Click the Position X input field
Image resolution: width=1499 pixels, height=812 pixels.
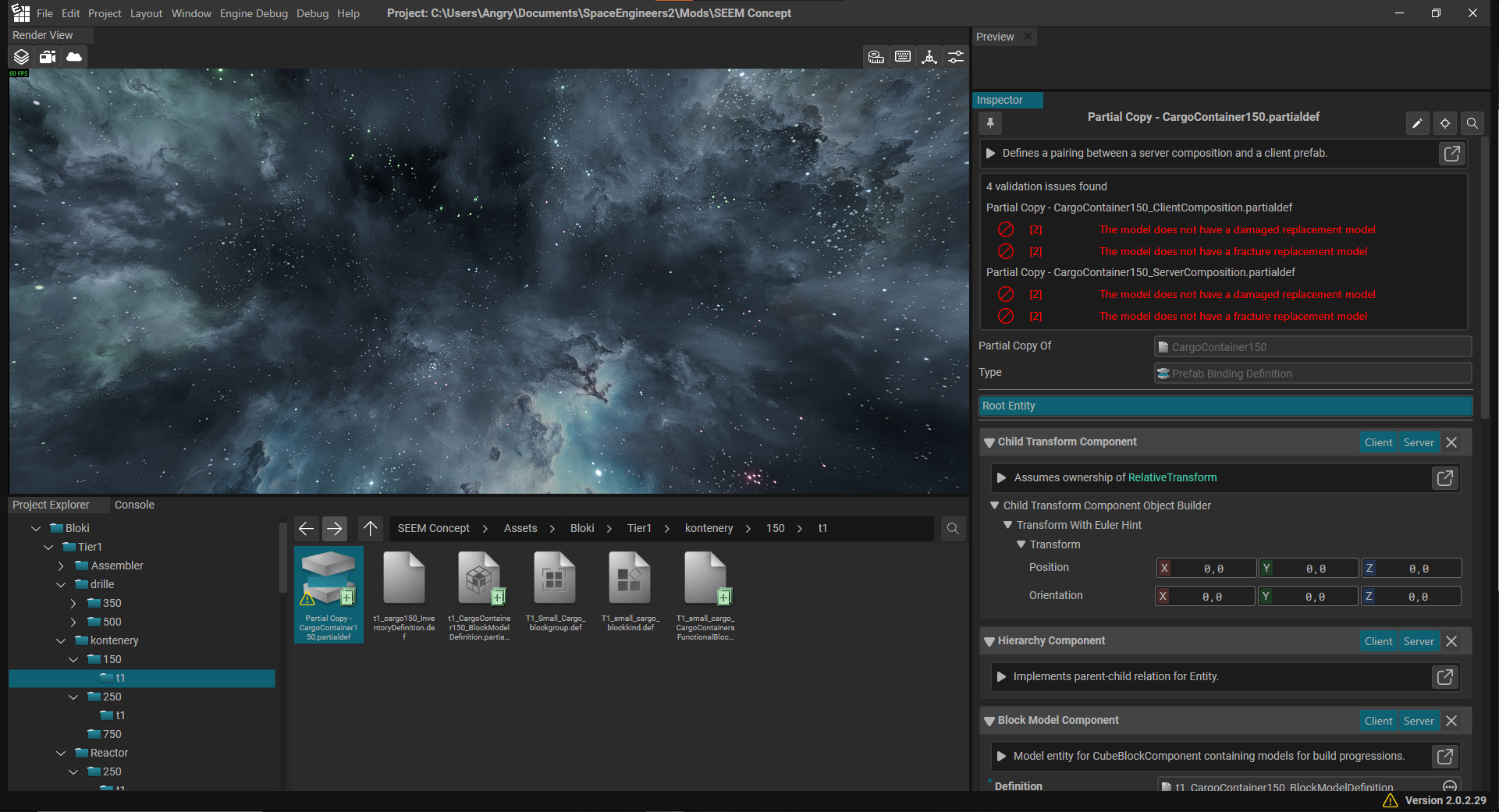[1213, 569]
